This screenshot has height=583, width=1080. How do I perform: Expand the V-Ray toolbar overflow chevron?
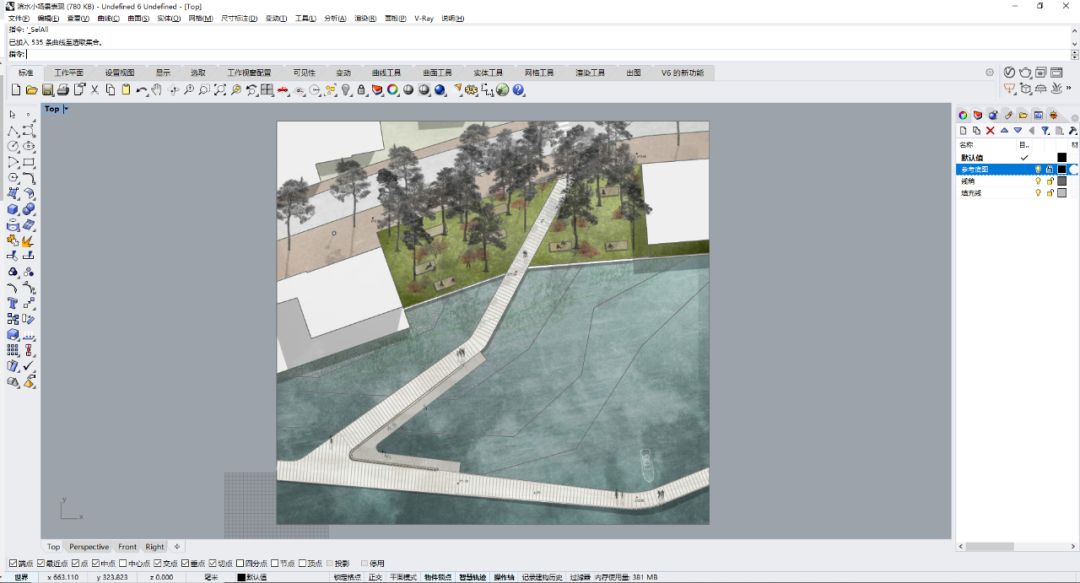(1069, 88)
